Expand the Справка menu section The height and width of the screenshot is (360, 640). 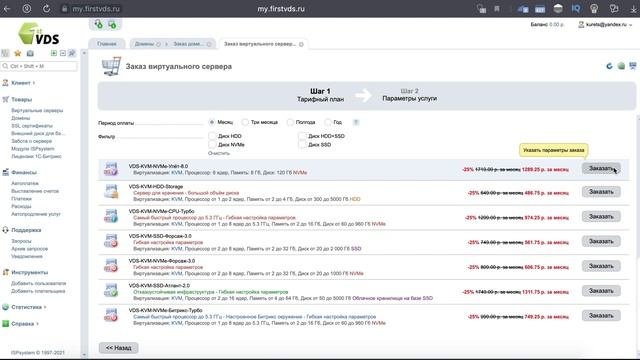22,324
